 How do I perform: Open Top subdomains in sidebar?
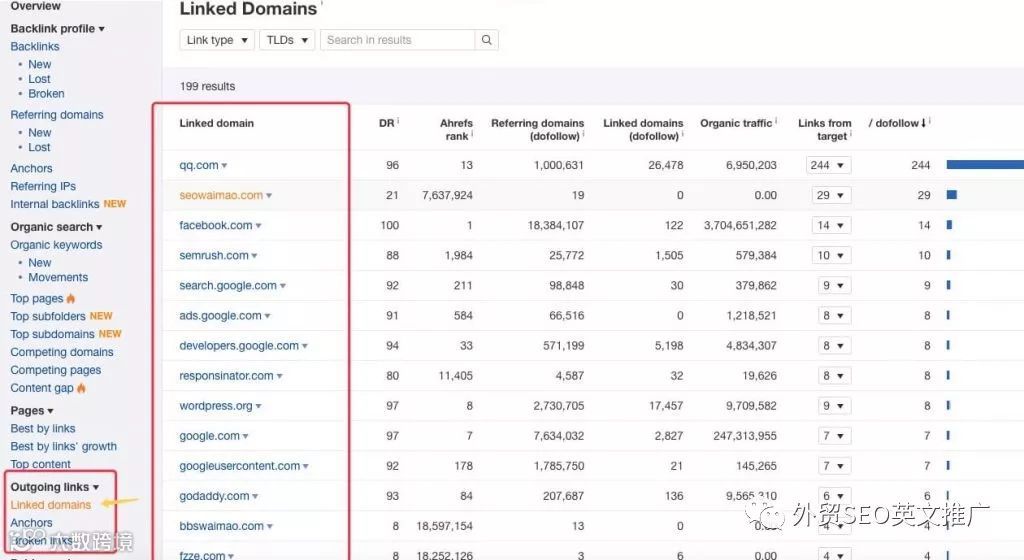(x=52, y=334)
